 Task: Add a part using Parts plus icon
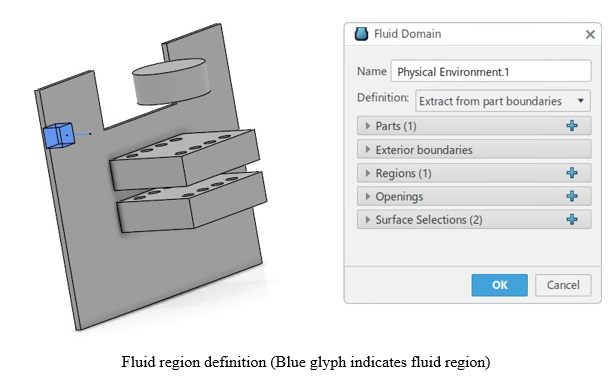click(x=572, y=126)
